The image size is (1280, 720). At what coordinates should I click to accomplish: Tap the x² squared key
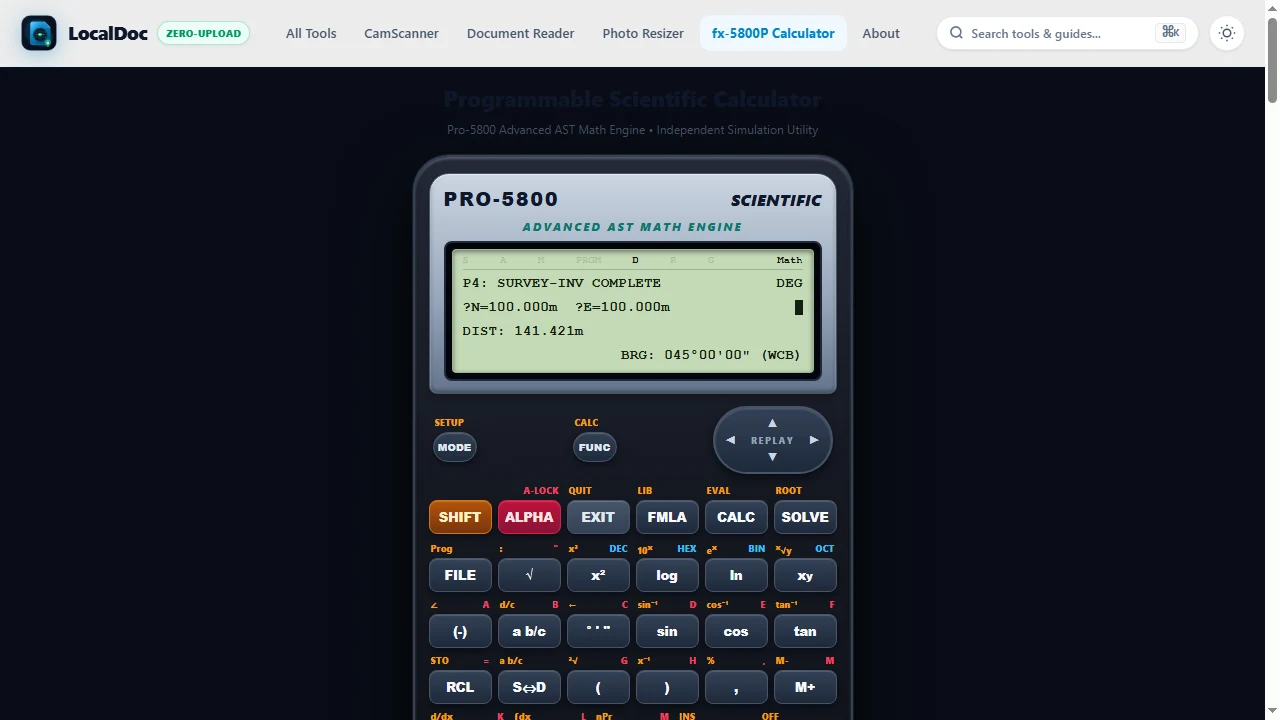[x=598, y=575]
